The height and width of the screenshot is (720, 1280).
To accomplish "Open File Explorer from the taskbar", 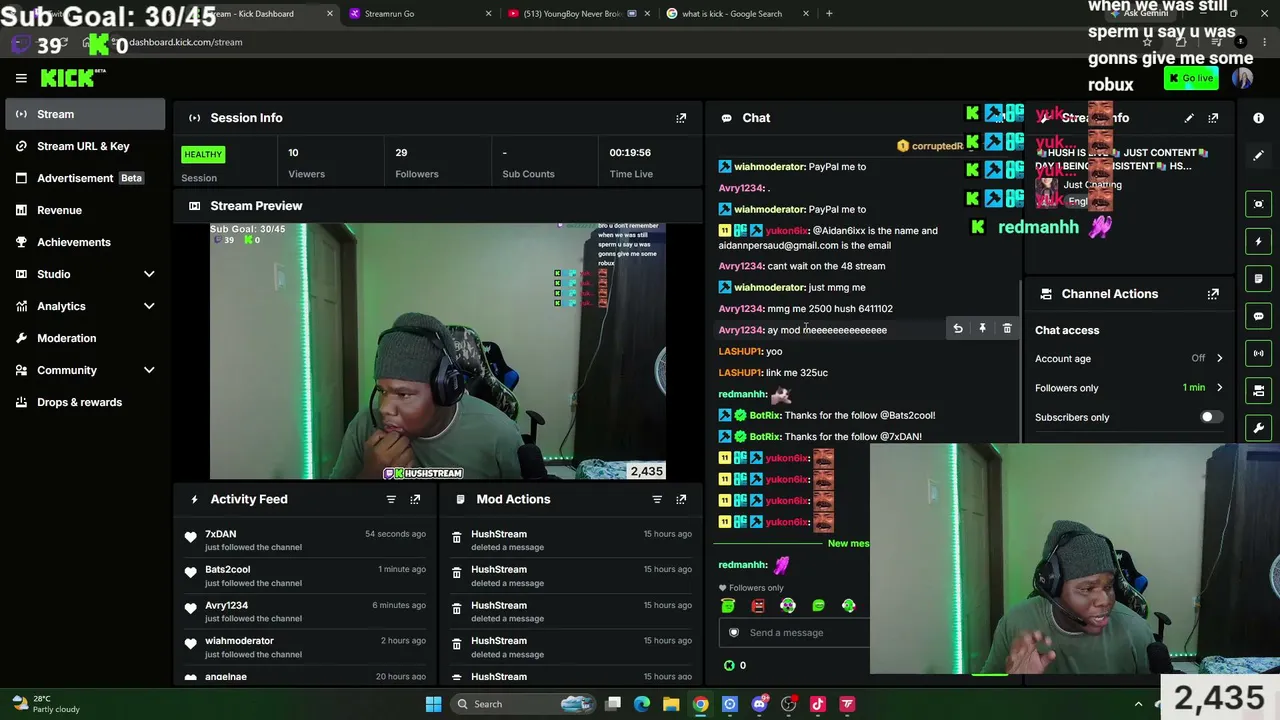I will pyautogui.click(x=671, y=704).
